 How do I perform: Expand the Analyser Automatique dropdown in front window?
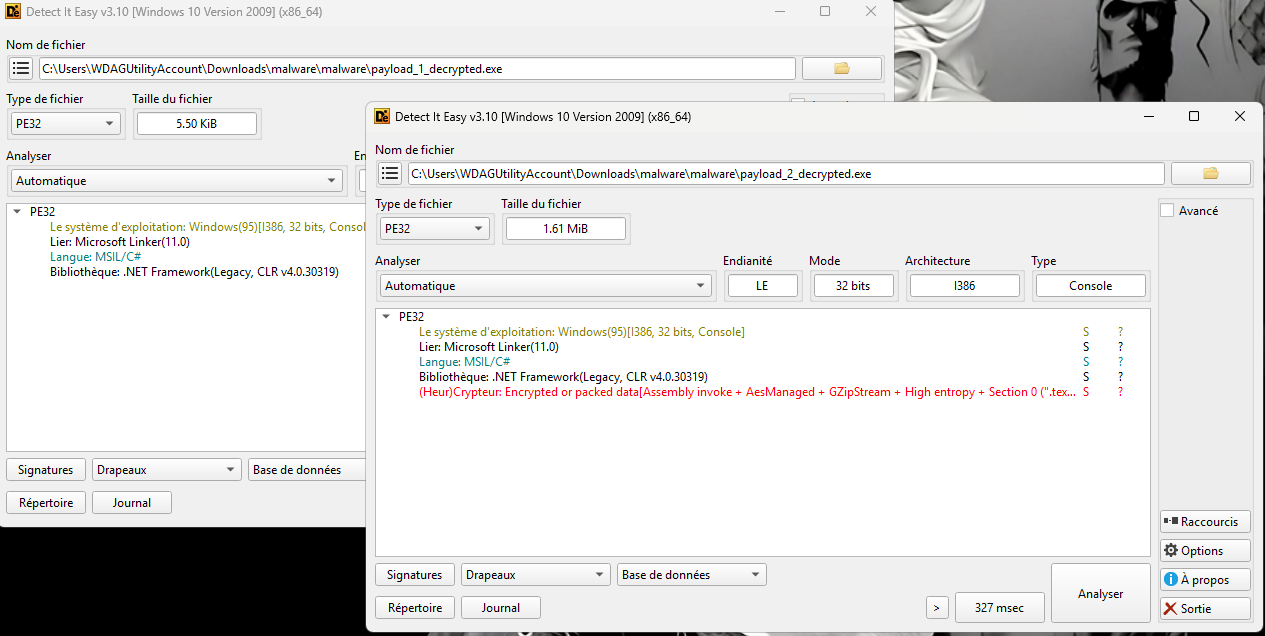(x=545, y=285)
